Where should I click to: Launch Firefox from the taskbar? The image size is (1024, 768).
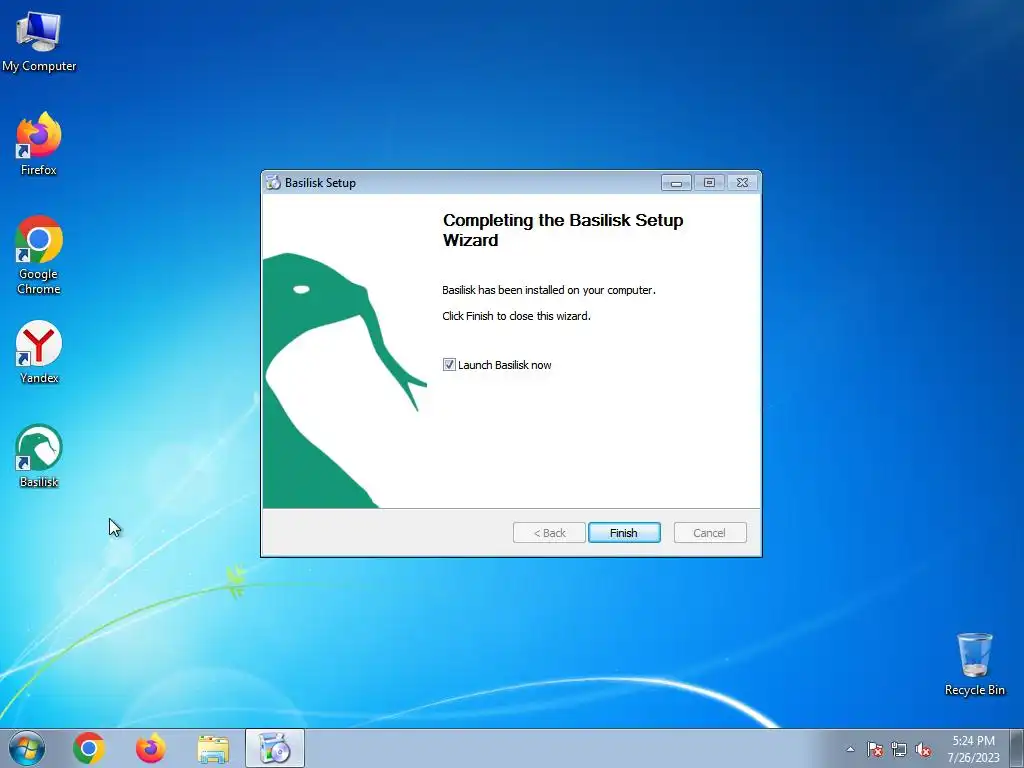(150, 748)
